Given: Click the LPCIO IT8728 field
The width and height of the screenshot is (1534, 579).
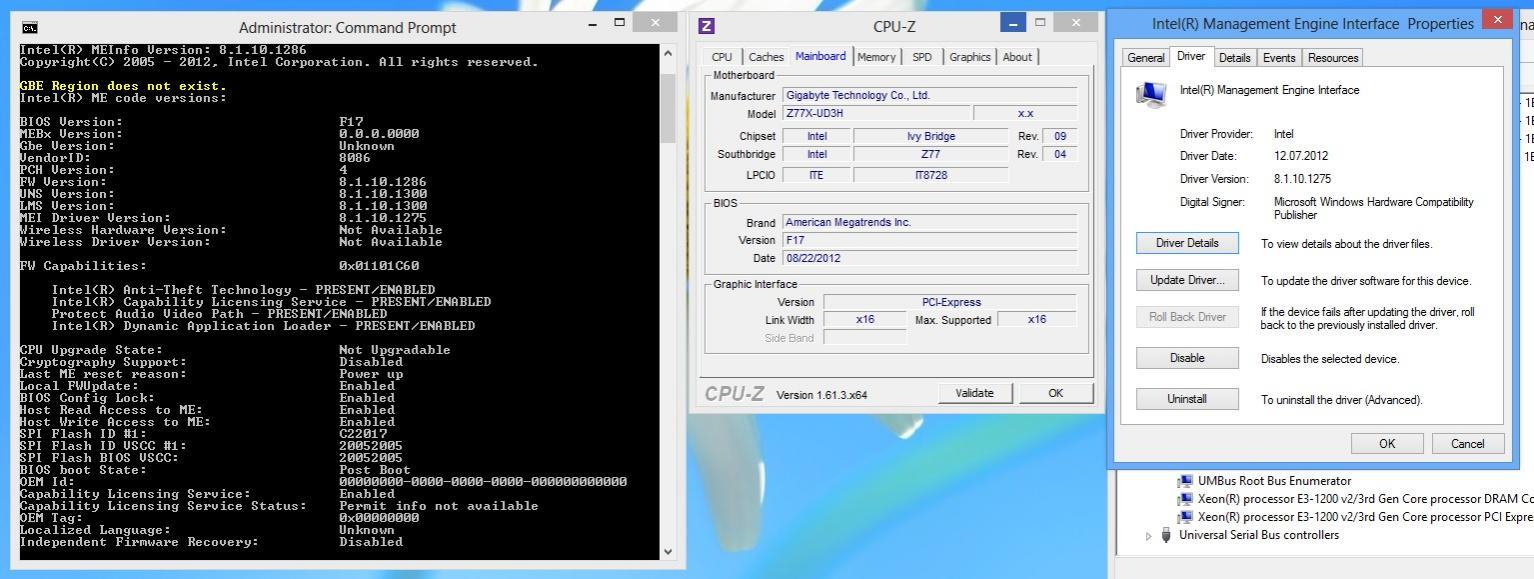Looking at the screenshot, I should point(931,175).
